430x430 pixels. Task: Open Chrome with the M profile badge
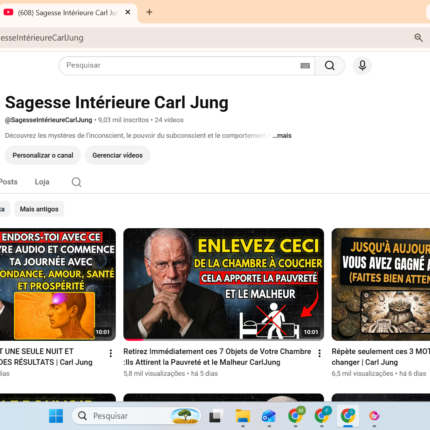coord(296,415)
